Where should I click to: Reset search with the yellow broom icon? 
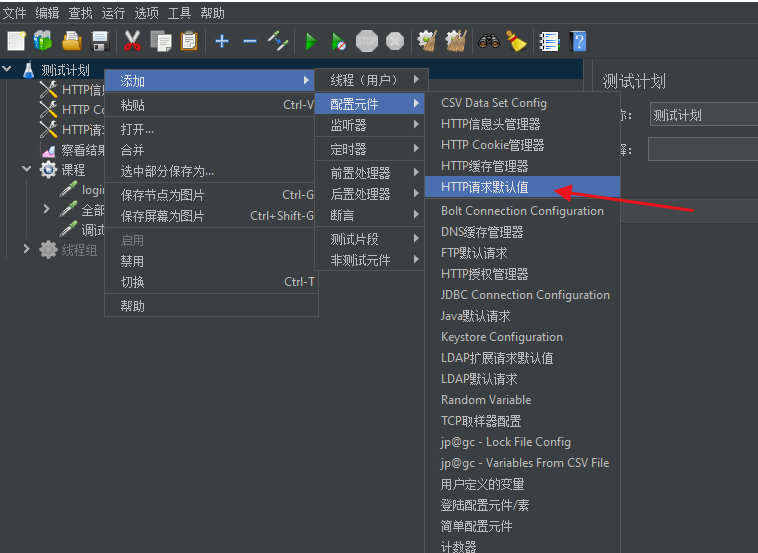[516, 41]
